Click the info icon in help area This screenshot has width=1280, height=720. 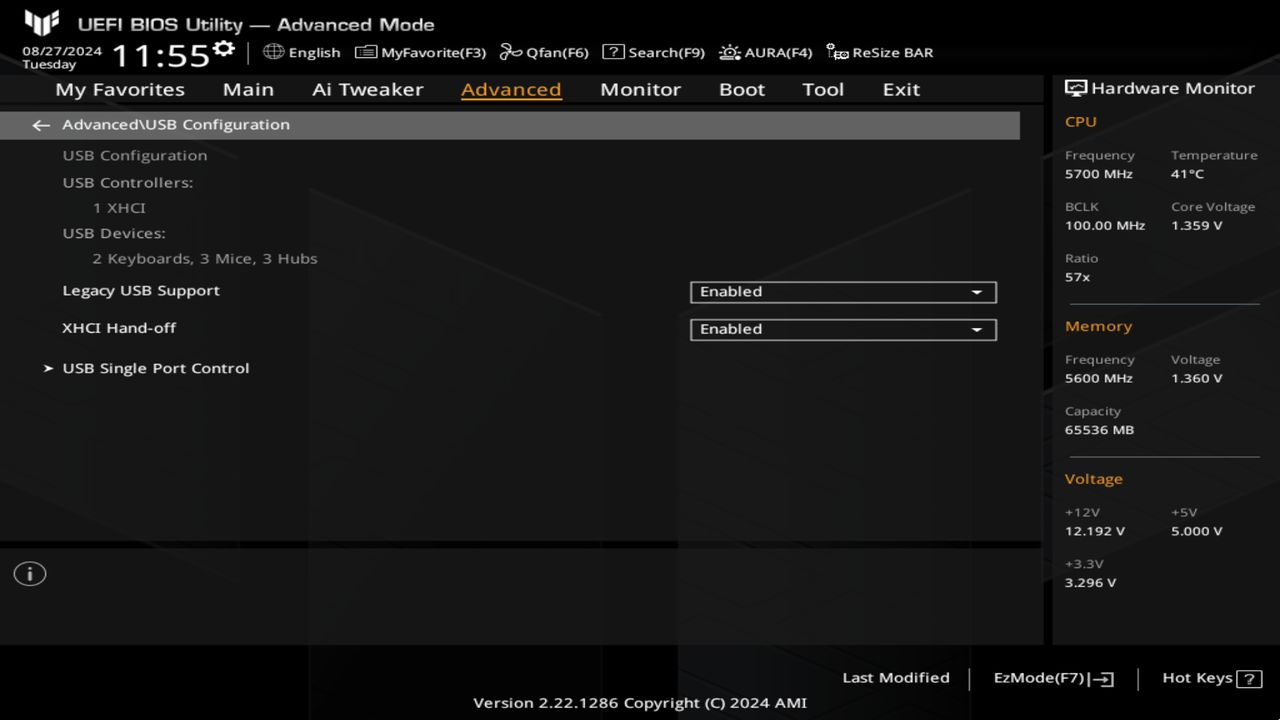coord(30,574)
